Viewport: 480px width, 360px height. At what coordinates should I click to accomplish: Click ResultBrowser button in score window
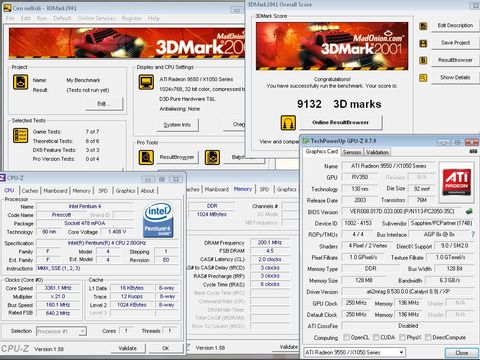[x=455, y=60]
